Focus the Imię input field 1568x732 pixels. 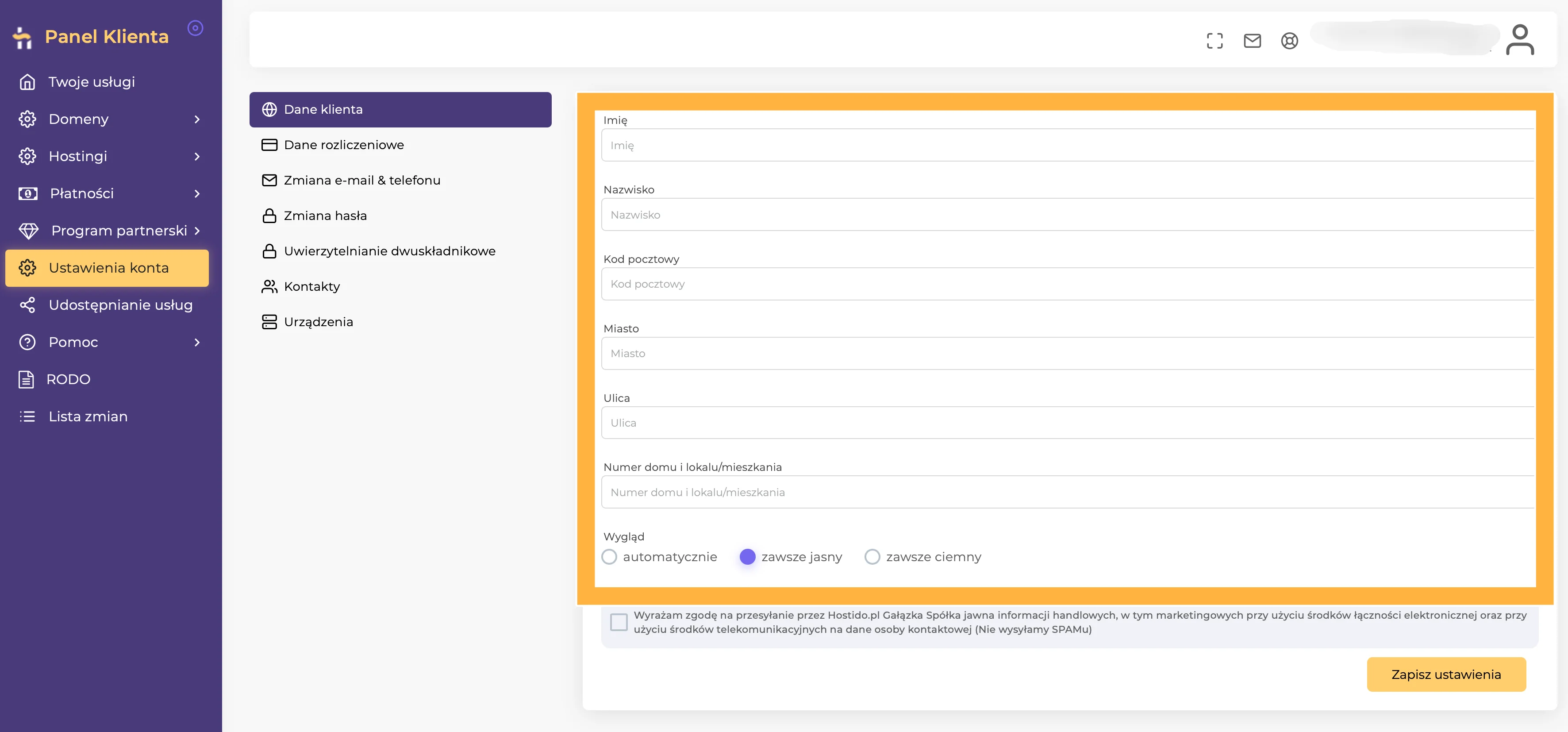click(1068, 145)
